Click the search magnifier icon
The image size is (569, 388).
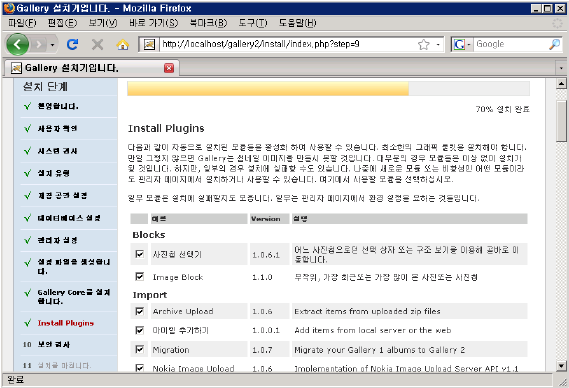coord(554,44)
